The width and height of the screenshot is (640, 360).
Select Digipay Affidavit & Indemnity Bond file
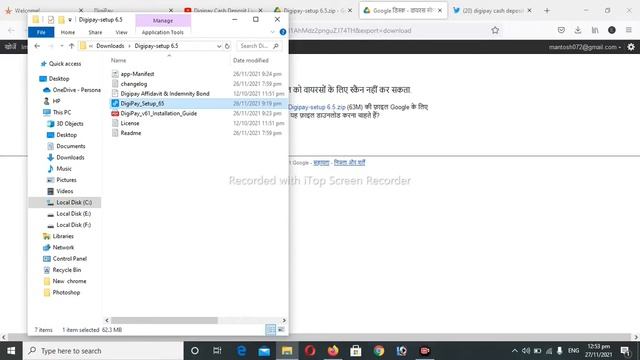165,93
